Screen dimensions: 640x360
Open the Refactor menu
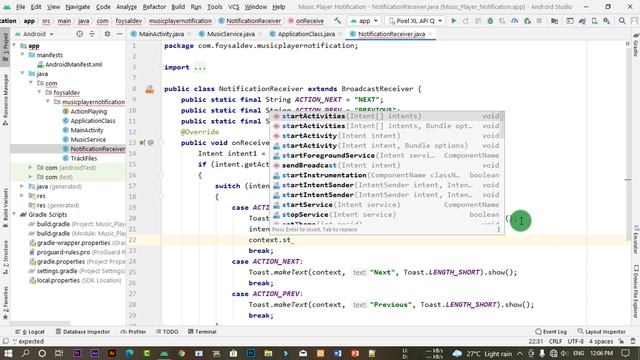point(154,7)
